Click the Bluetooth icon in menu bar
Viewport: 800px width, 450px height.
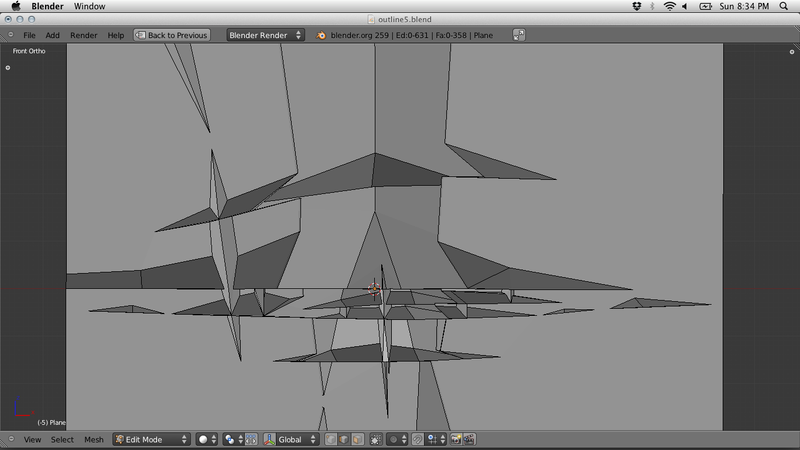[x=652, y=6]
